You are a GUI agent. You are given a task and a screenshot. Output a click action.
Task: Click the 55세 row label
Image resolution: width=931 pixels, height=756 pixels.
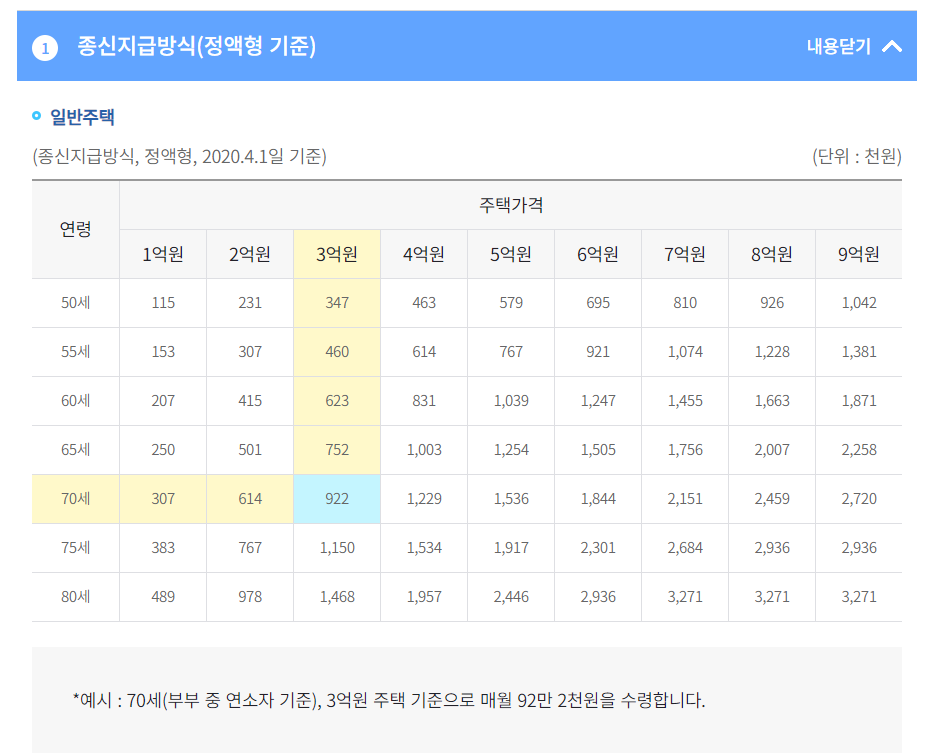coord(75,352)
